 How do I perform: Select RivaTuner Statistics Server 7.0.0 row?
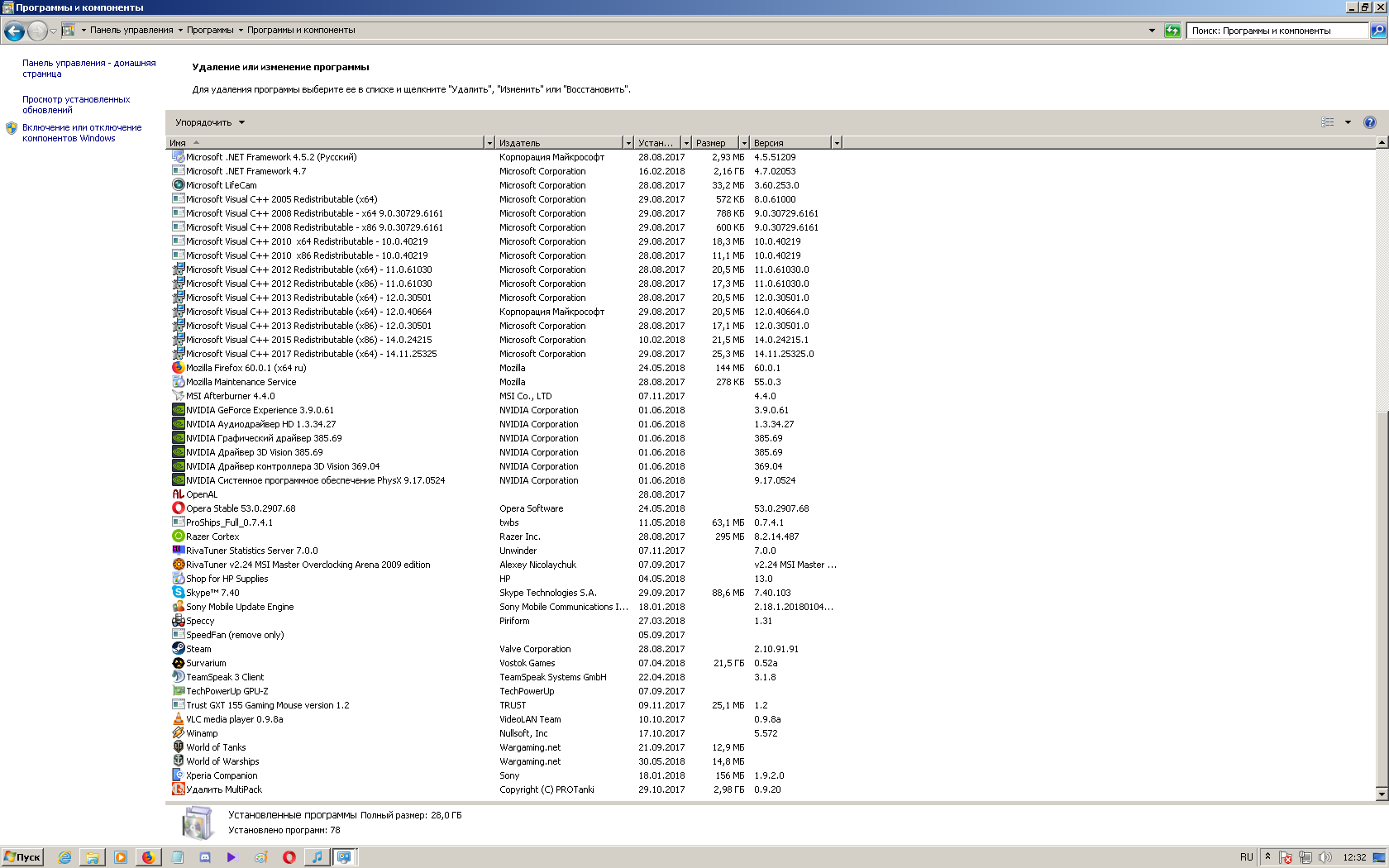click(x=504, y=551)
